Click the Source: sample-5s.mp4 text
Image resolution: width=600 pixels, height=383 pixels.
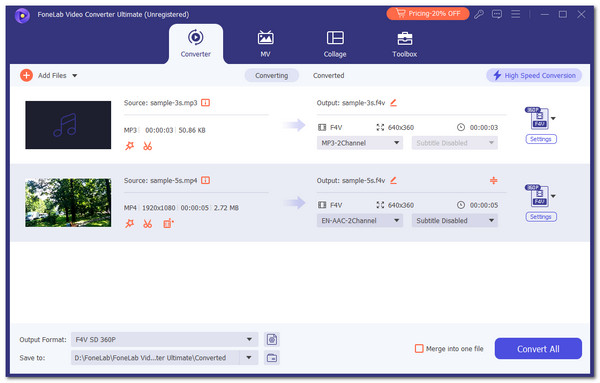click(160, 180)
